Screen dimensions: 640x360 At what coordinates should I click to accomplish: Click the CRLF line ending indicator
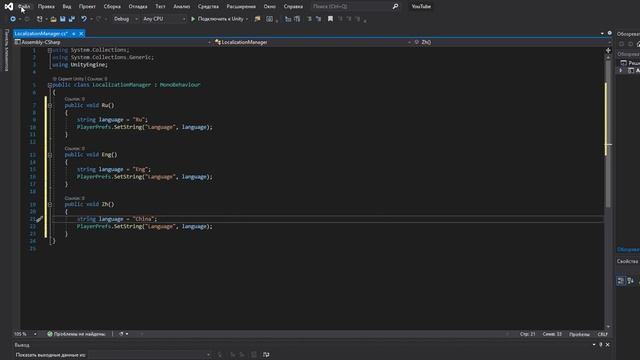coord(602,334)
